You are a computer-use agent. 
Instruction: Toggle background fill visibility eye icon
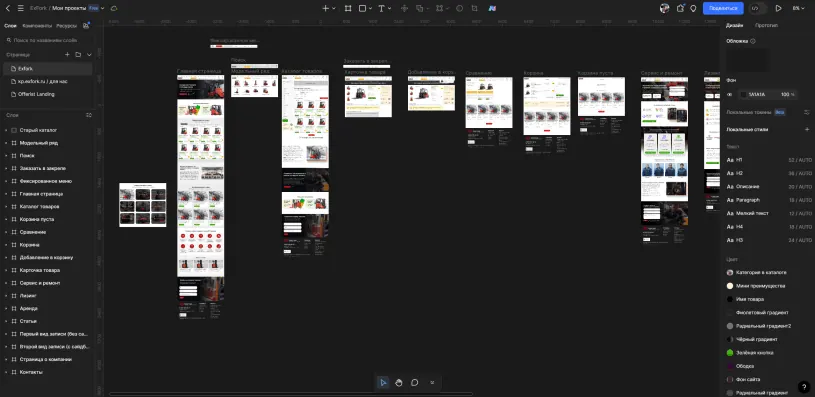point(729,95)
